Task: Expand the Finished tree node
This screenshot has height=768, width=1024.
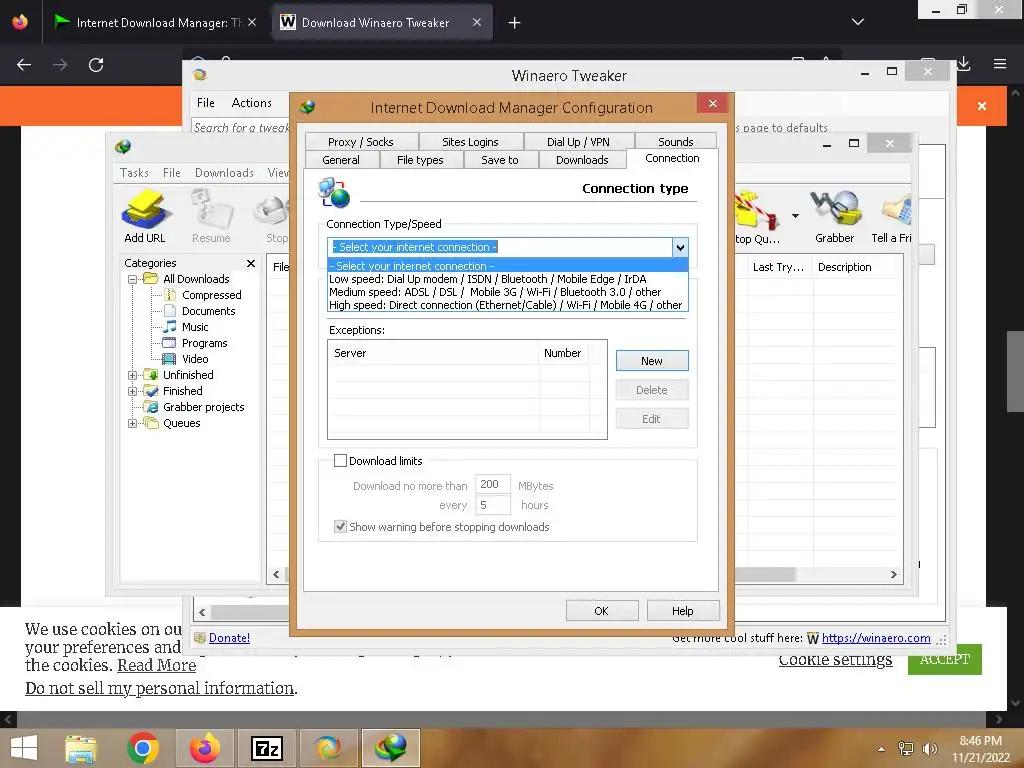Action: tap(132, 391)
